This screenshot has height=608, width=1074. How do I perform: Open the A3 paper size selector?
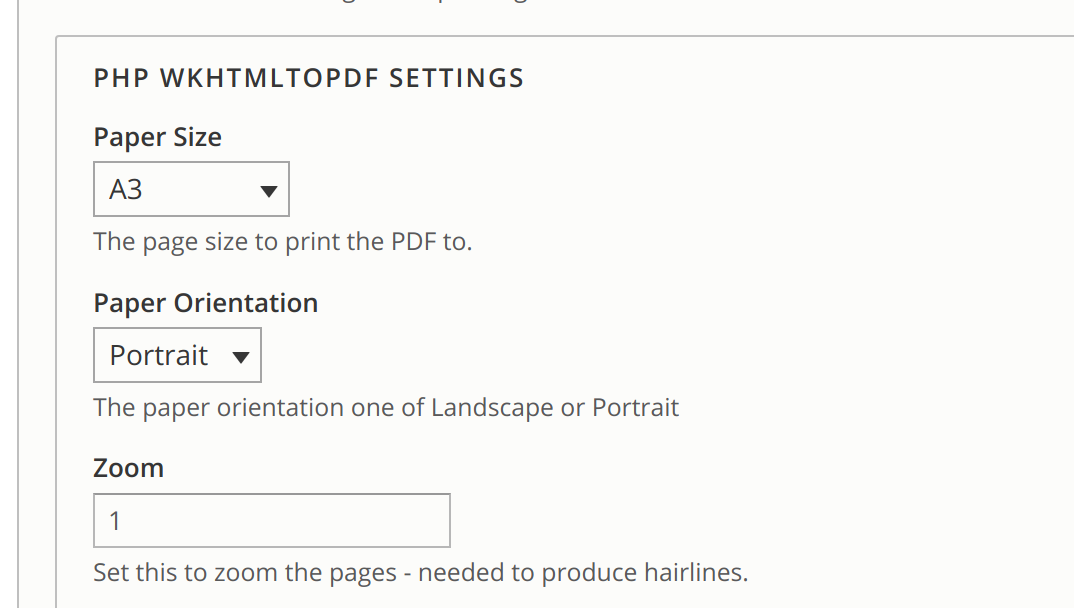[x=191, y=189]
